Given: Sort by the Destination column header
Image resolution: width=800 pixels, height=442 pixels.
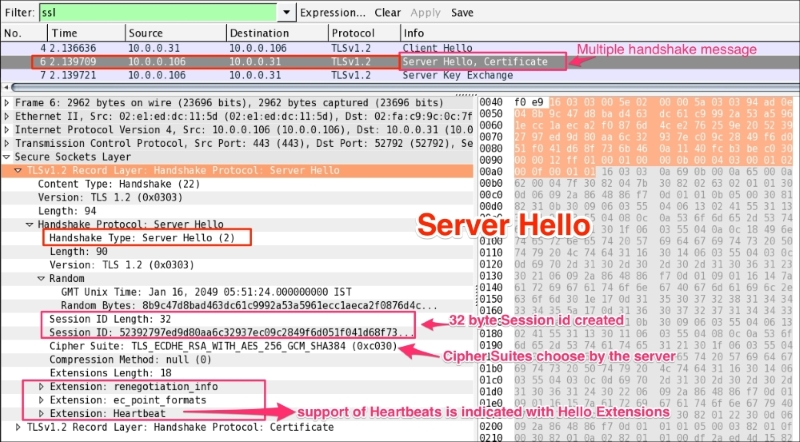Looking at the screenshot, I should 277,33.
